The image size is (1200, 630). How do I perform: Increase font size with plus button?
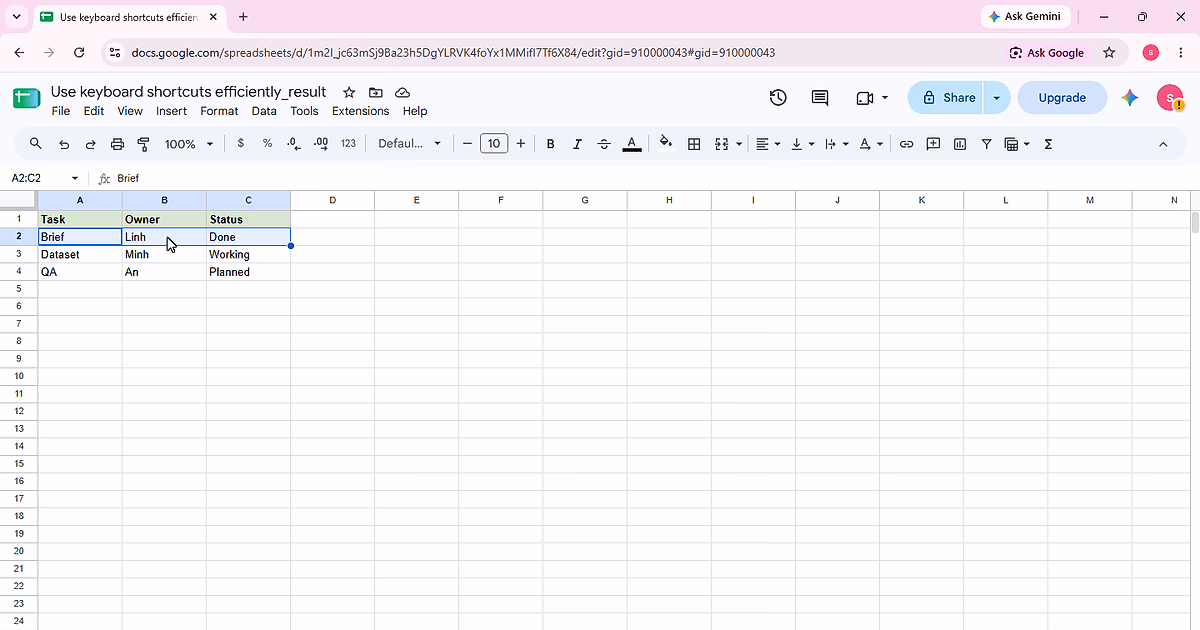click(520, 144)
